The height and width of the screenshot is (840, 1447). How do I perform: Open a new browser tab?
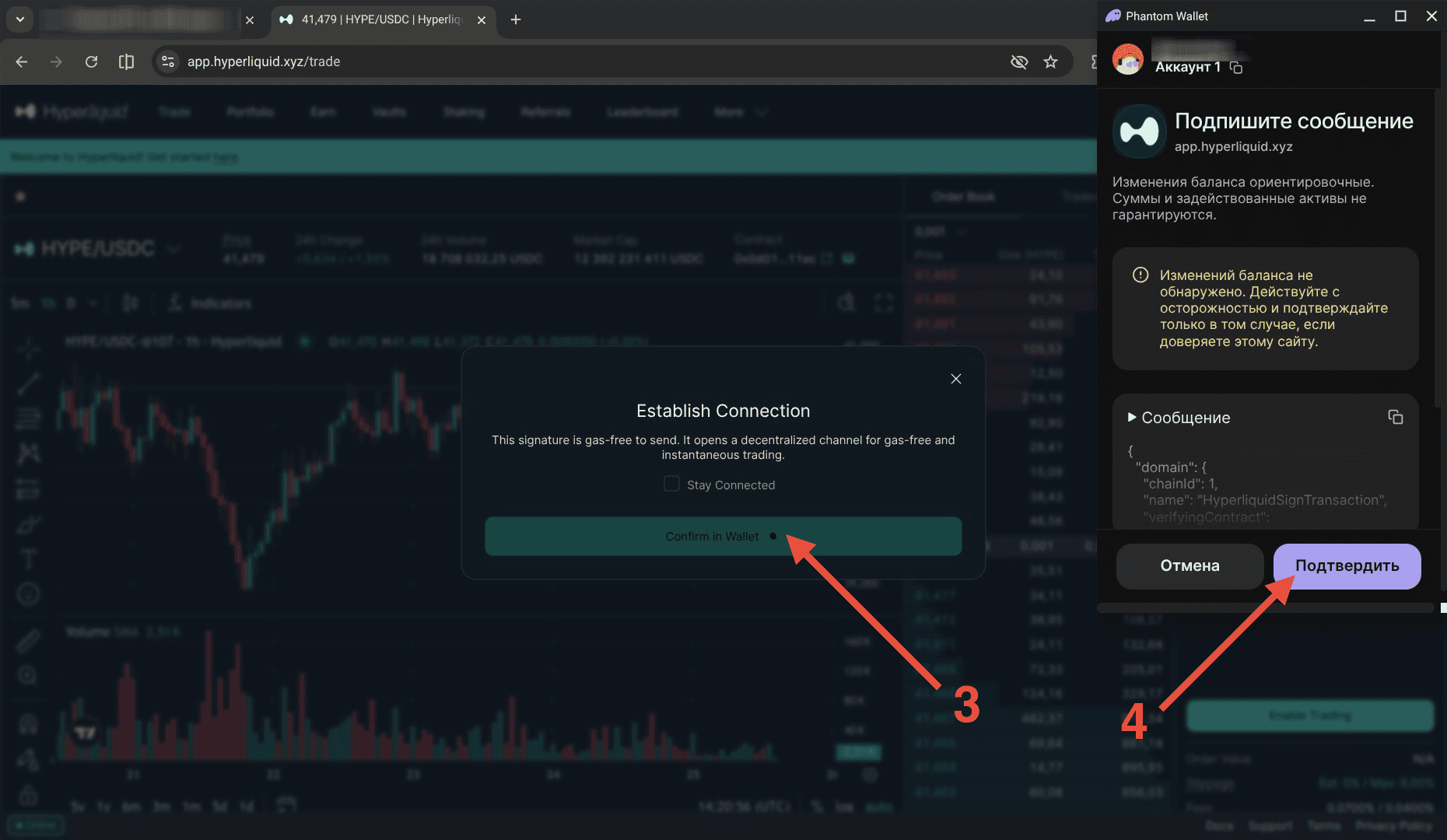click(x=516, y=19)
